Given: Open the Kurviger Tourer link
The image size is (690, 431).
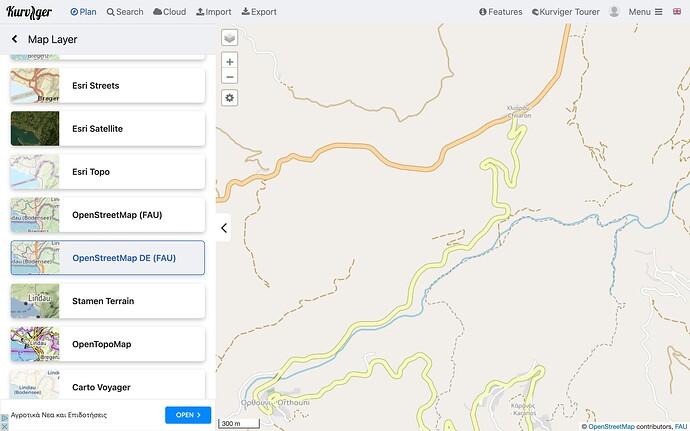Looking at the screenshot, I should point(565,12).
